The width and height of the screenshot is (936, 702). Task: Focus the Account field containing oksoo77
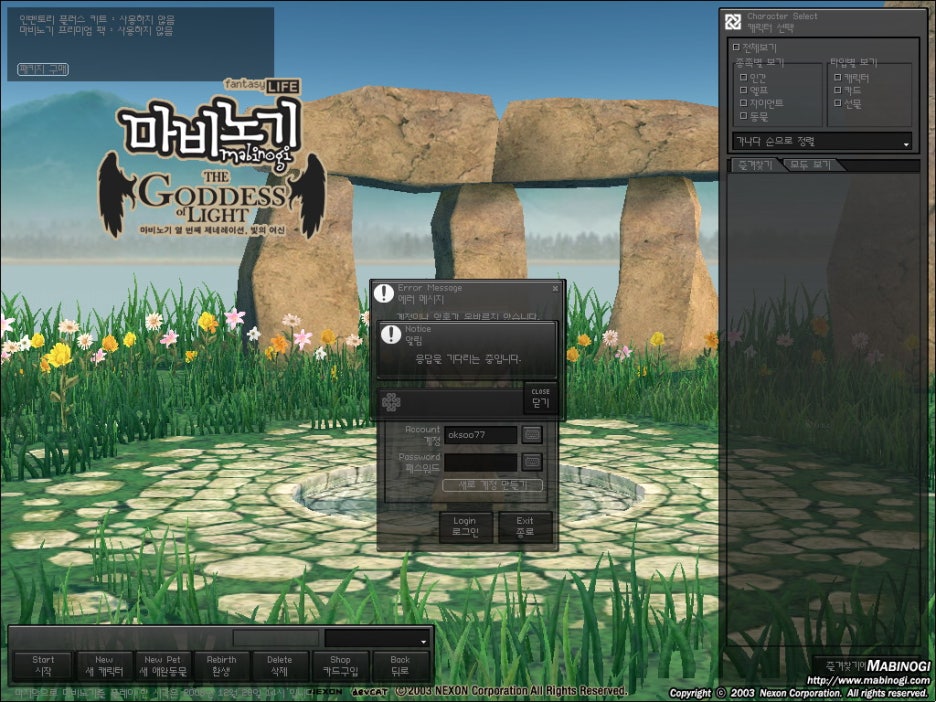tap(481, 435)
